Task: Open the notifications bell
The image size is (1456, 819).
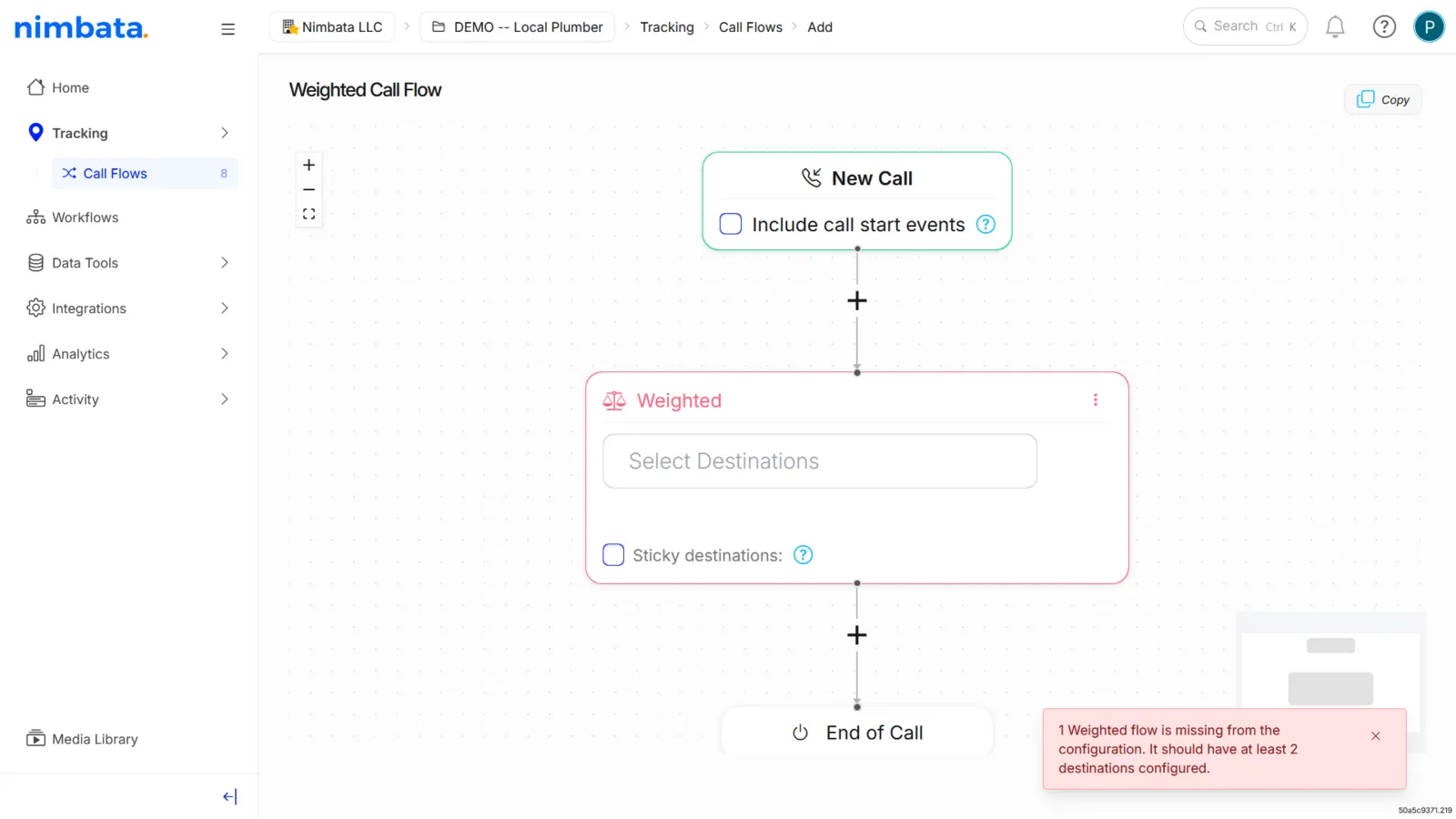Action: click(x=1335, y=27)
